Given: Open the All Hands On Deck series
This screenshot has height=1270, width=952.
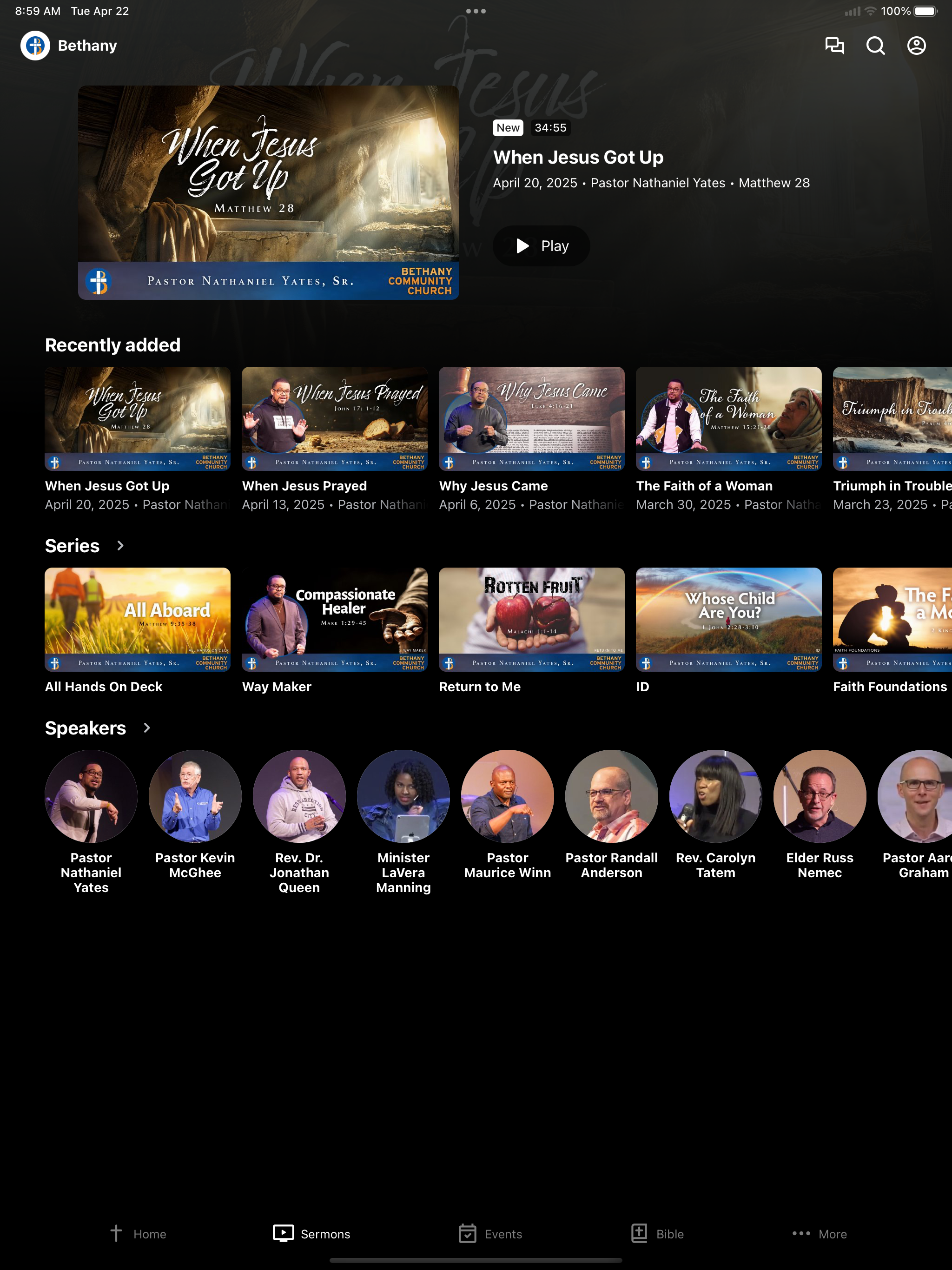Looking at the screenshot, I should point(138,620).
